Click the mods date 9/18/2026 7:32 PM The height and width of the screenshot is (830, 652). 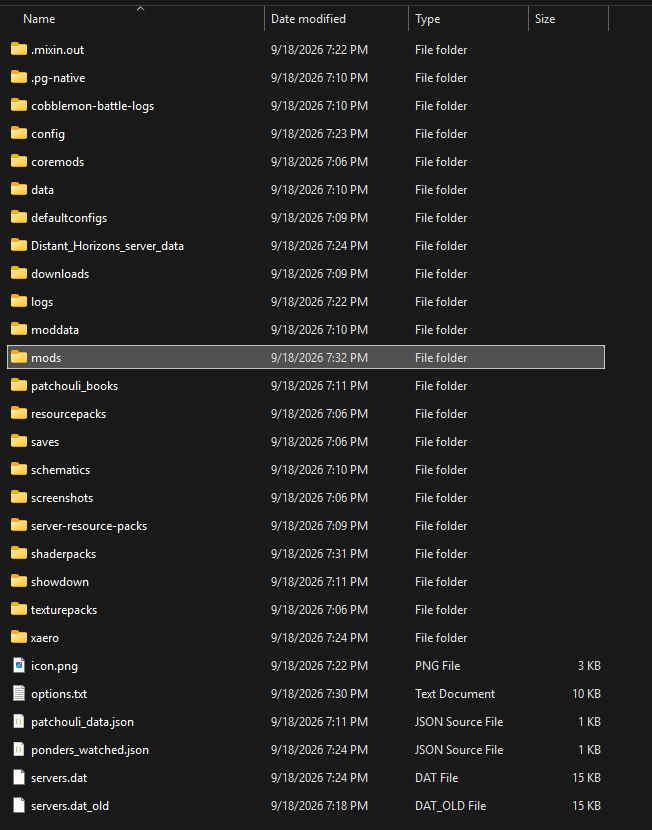[x=319, y=357]
